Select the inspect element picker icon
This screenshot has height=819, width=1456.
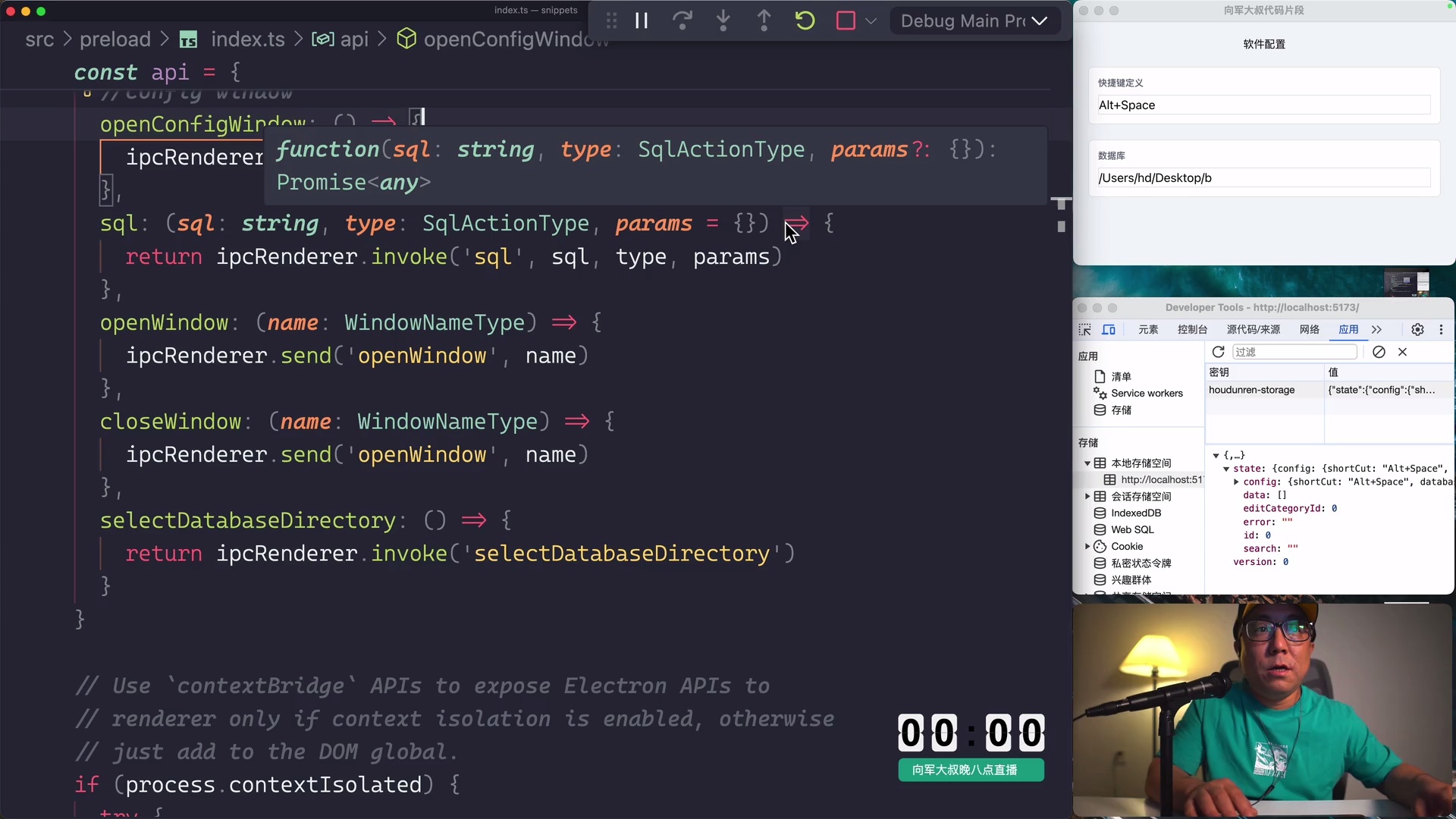1084,330
